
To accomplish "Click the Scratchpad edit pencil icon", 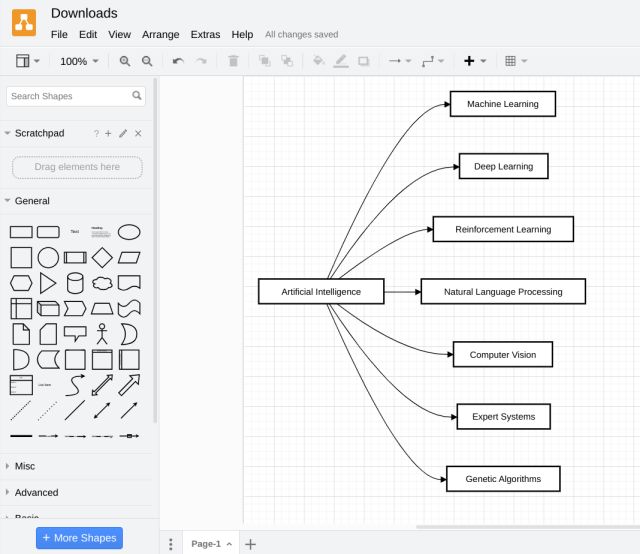I will click(x=123, y=133).
